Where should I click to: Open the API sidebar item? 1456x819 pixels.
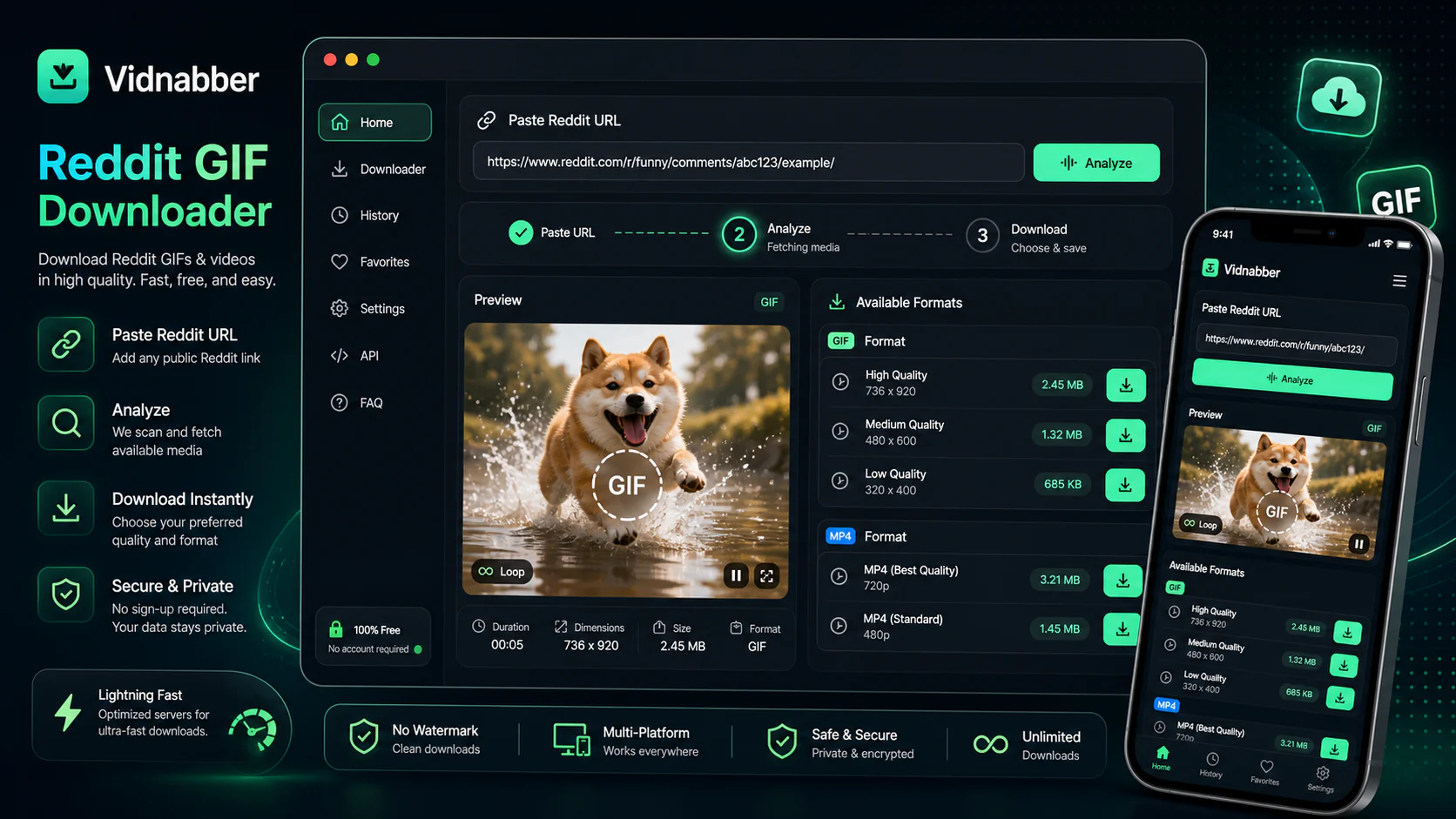tap(354, 355)
